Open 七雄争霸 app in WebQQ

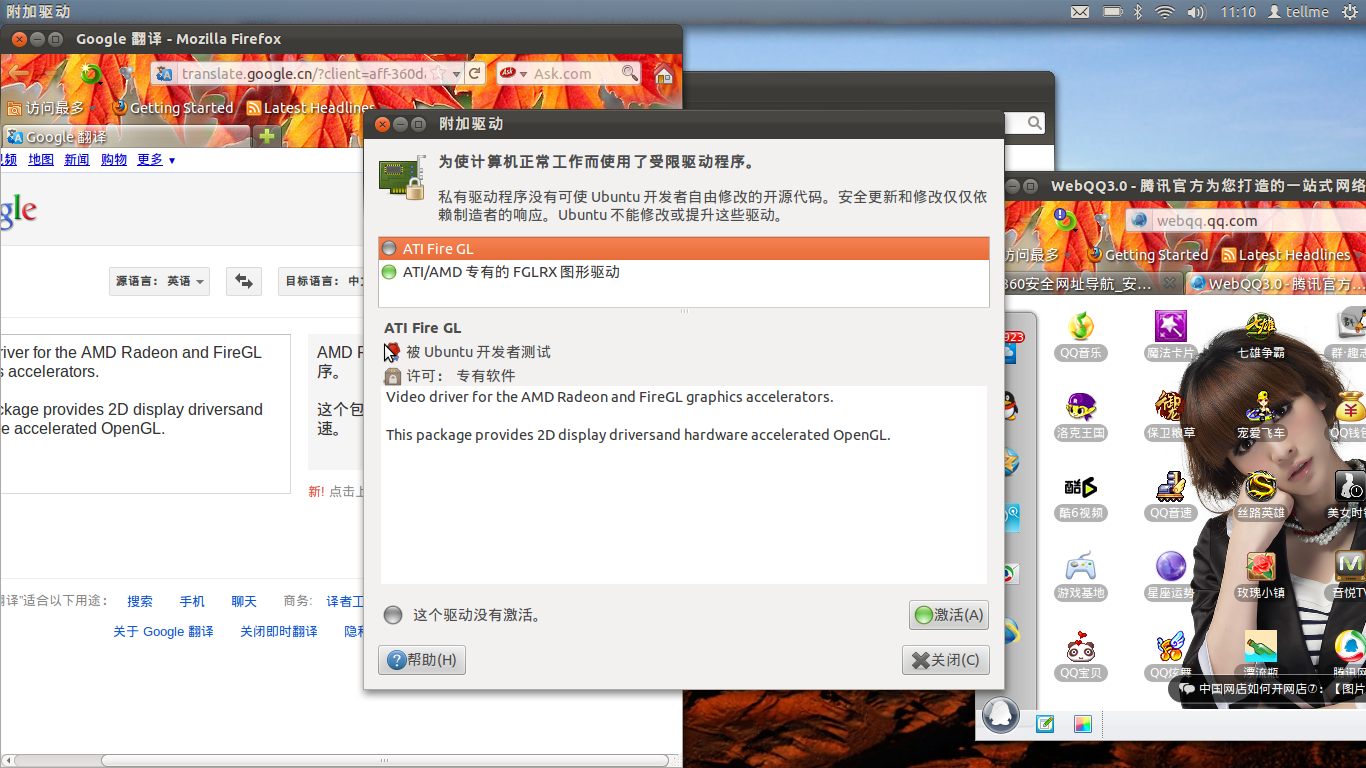tap(1261, 336)
